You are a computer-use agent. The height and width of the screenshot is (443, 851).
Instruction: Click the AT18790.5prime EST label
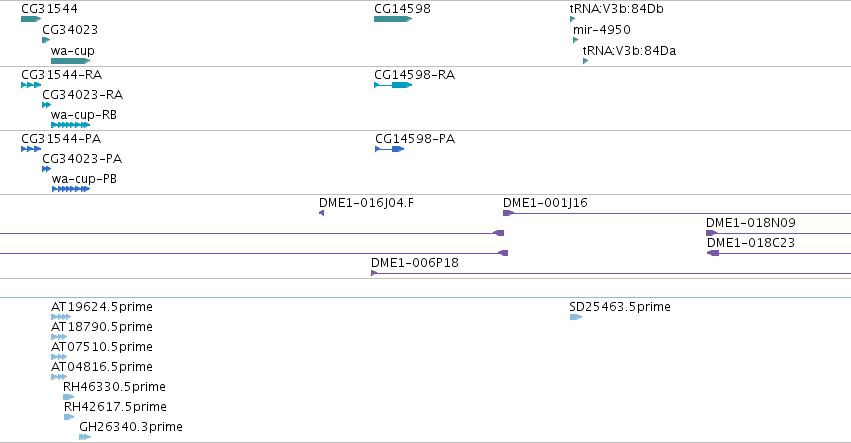(102, 327)
